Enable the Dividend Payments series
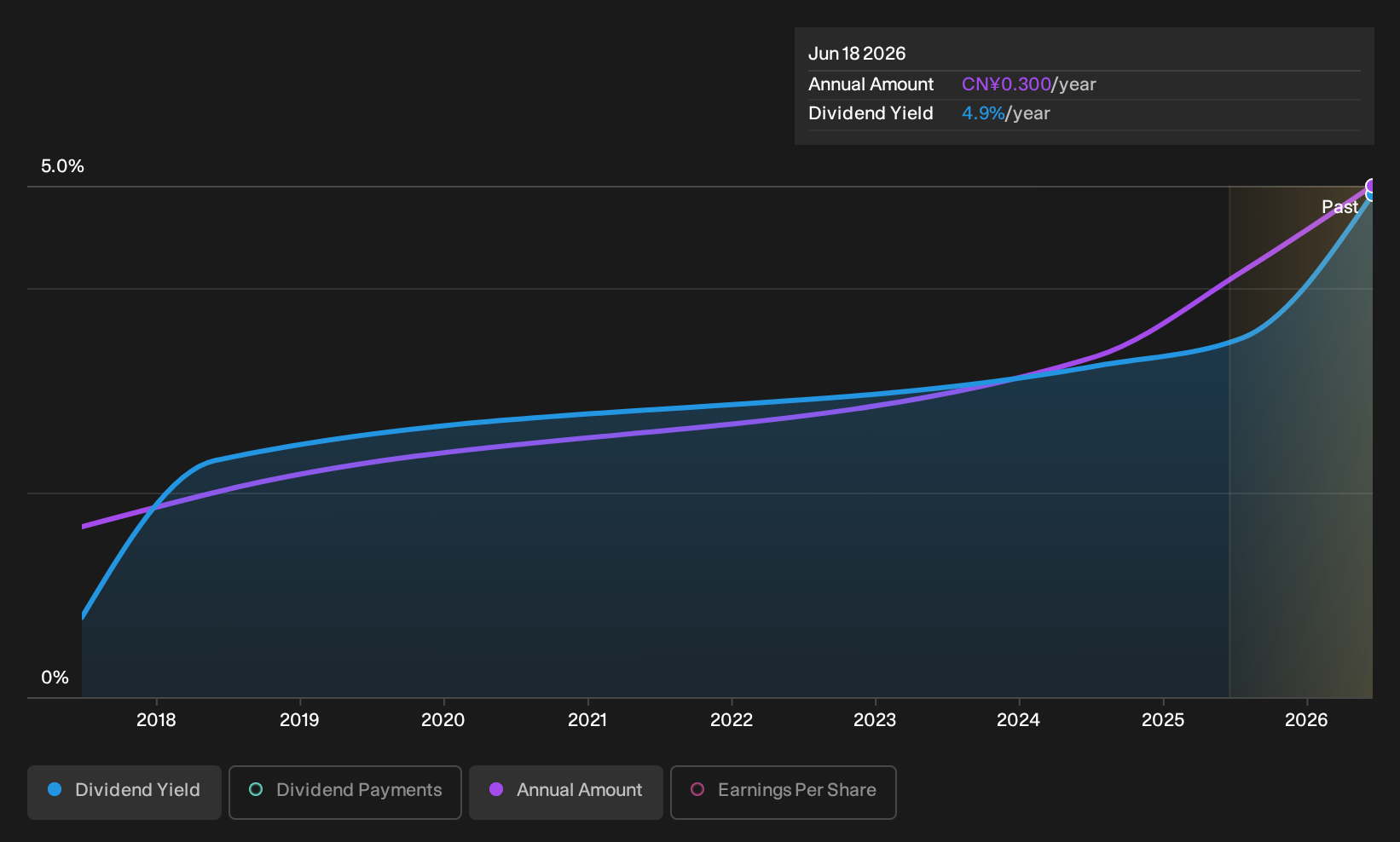 click(345, 792)
